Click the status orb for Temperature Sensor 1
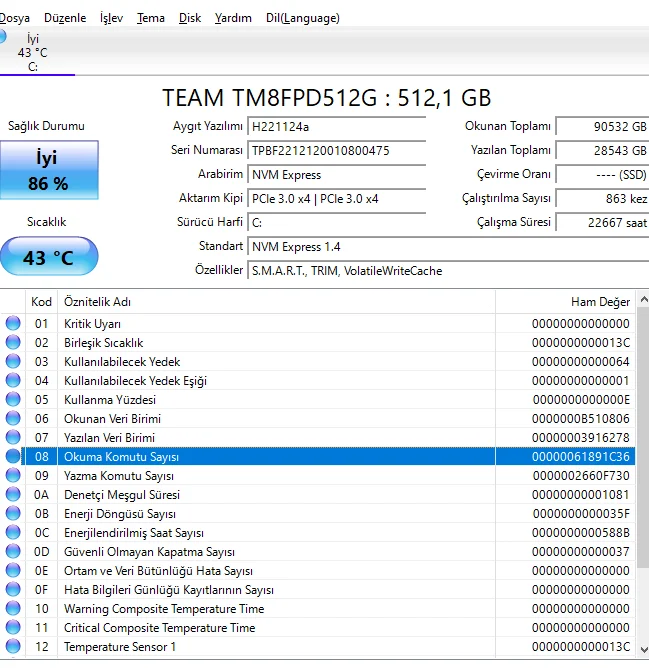This screenshot has width=649, height=668. [13, 646]
